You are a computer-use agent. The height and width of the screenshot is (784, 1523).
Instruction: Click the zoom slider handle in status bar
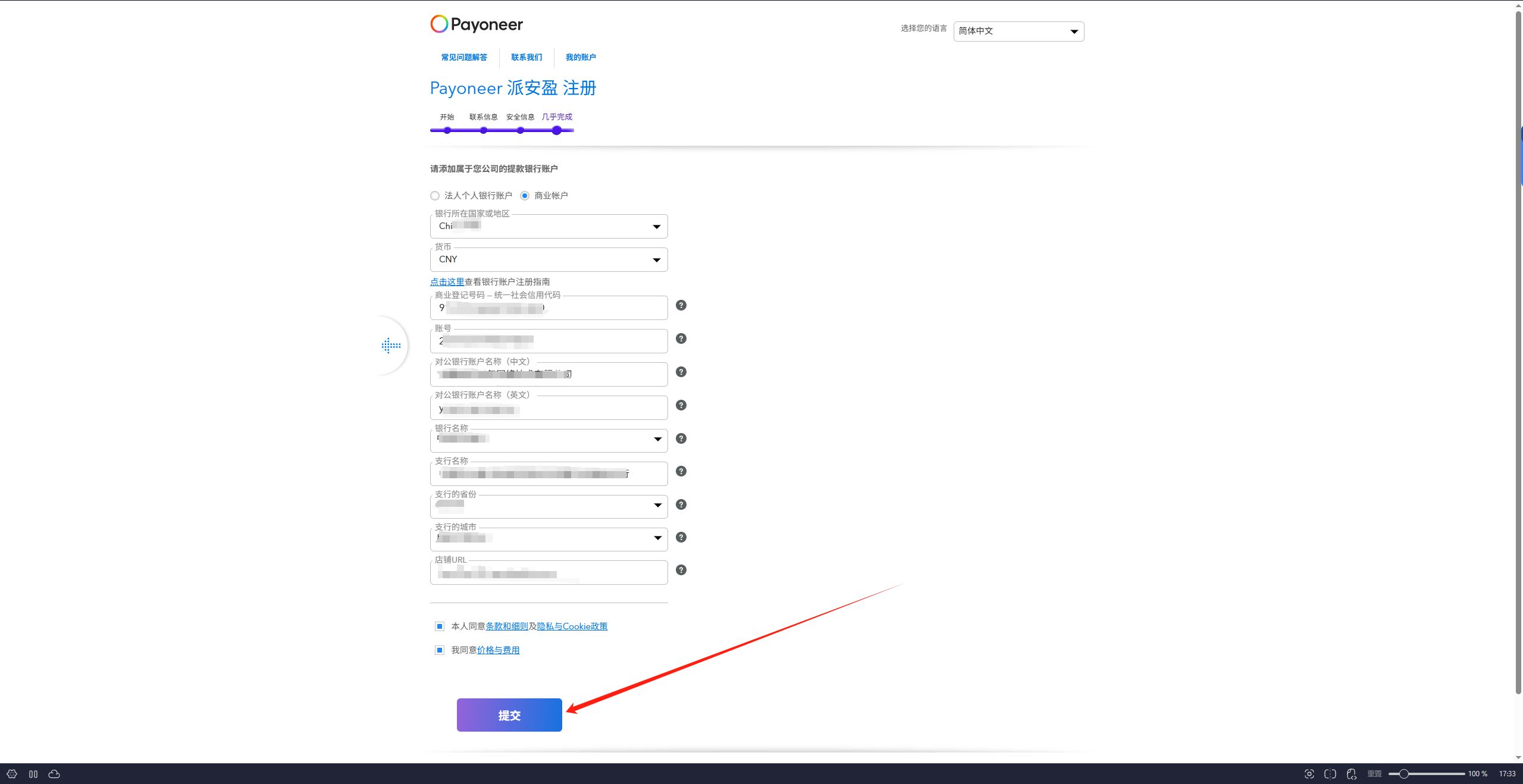click(1403, 774)
